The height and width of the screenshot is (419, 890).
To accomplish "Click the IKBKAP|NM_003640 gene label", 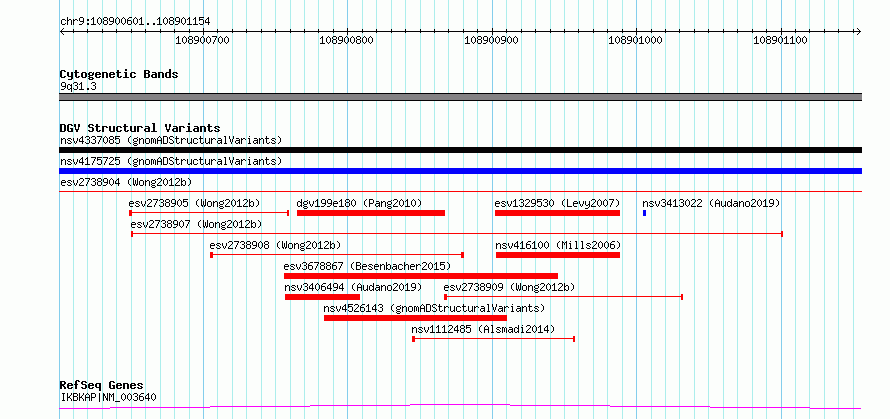I will pos(108,397).
